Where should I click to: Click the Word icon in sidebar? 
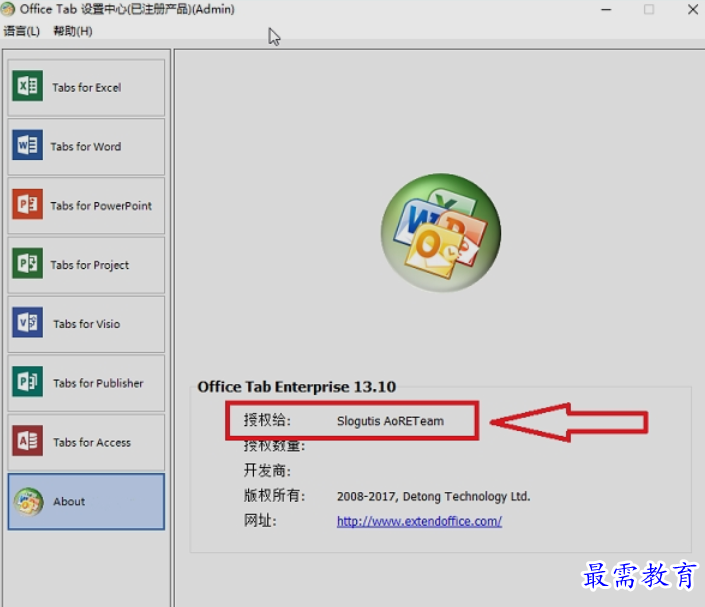coord(27,145)
